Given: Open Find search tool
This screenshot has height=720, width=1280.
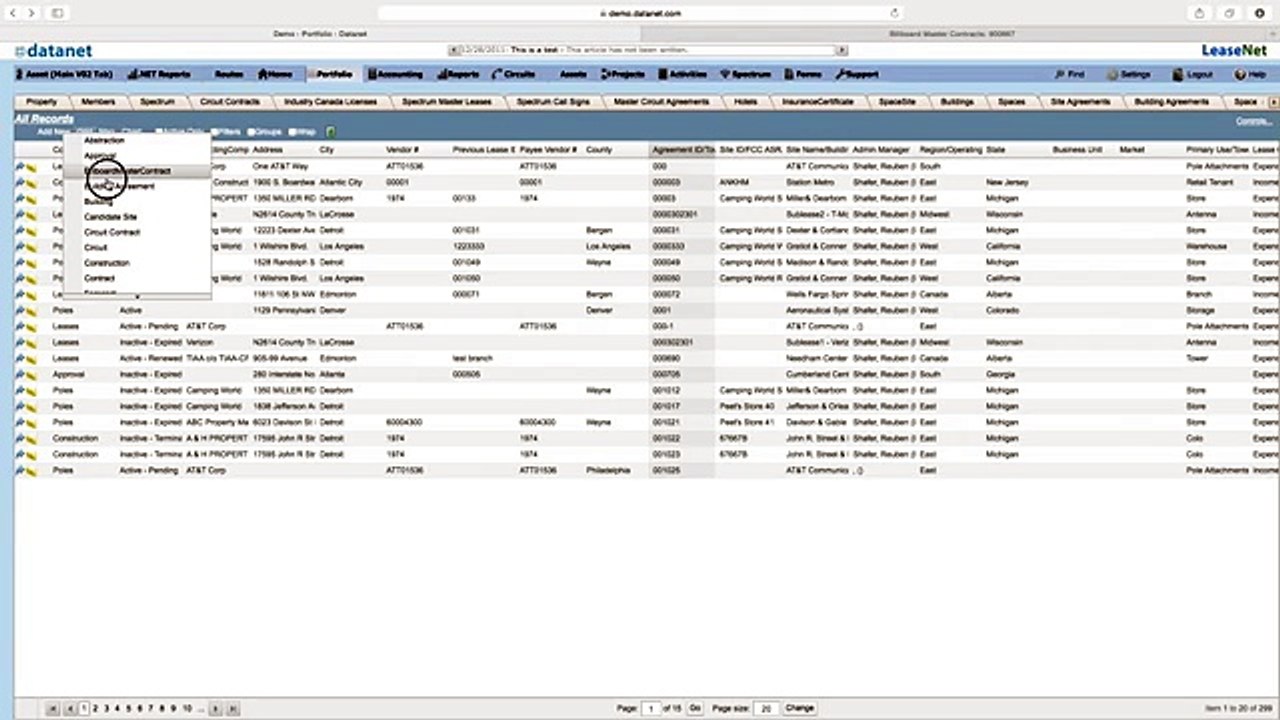Looking at the screenshot, I should [1069, 74].
